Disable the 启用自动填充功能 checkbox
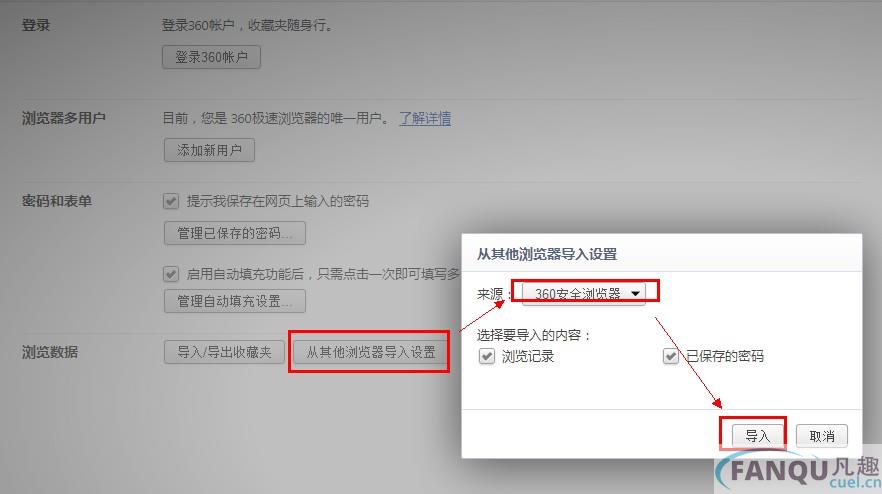 coord(171,274)
